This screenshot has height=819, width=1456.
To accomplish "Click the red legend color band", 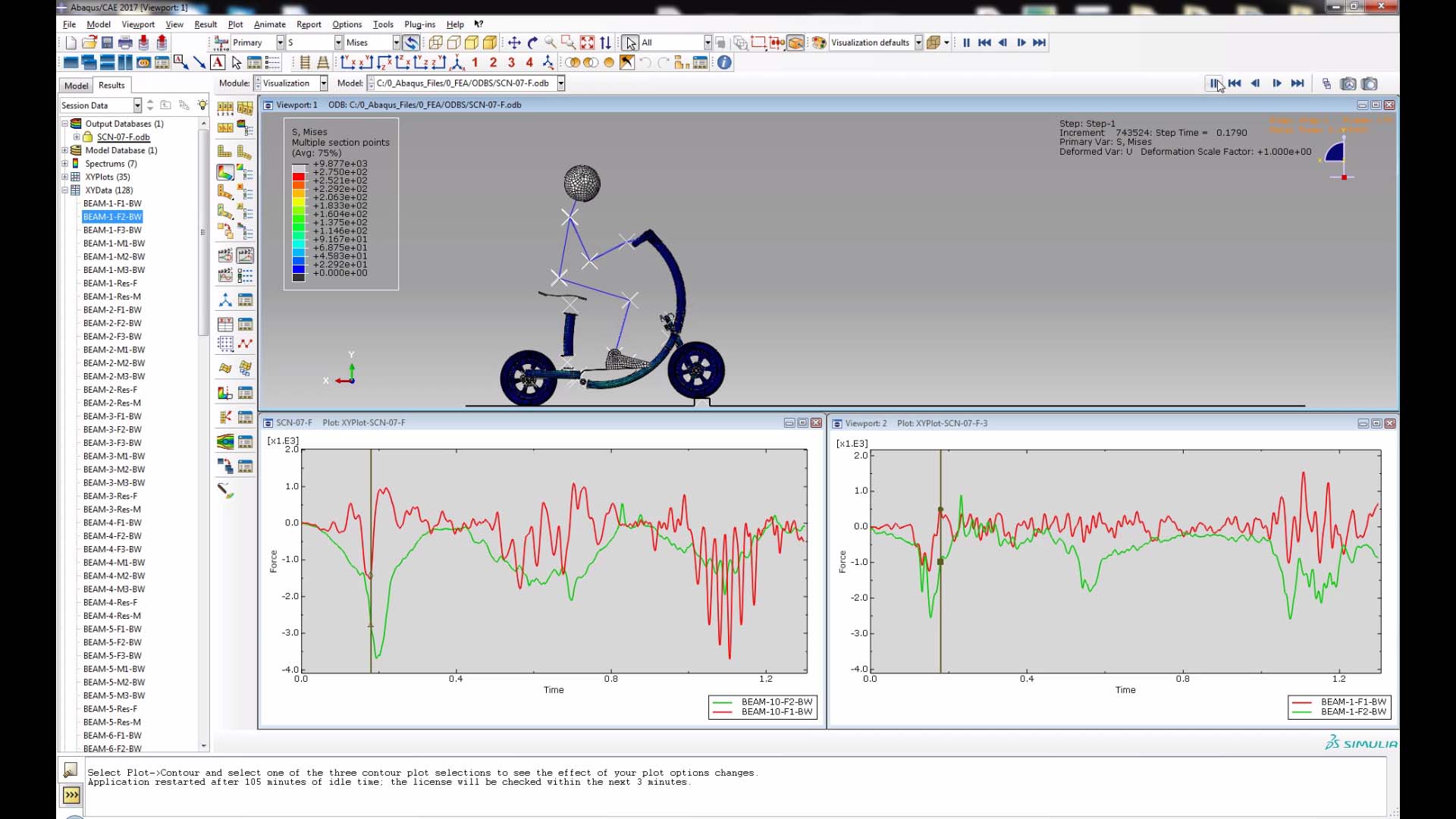I will click(299, 177).
